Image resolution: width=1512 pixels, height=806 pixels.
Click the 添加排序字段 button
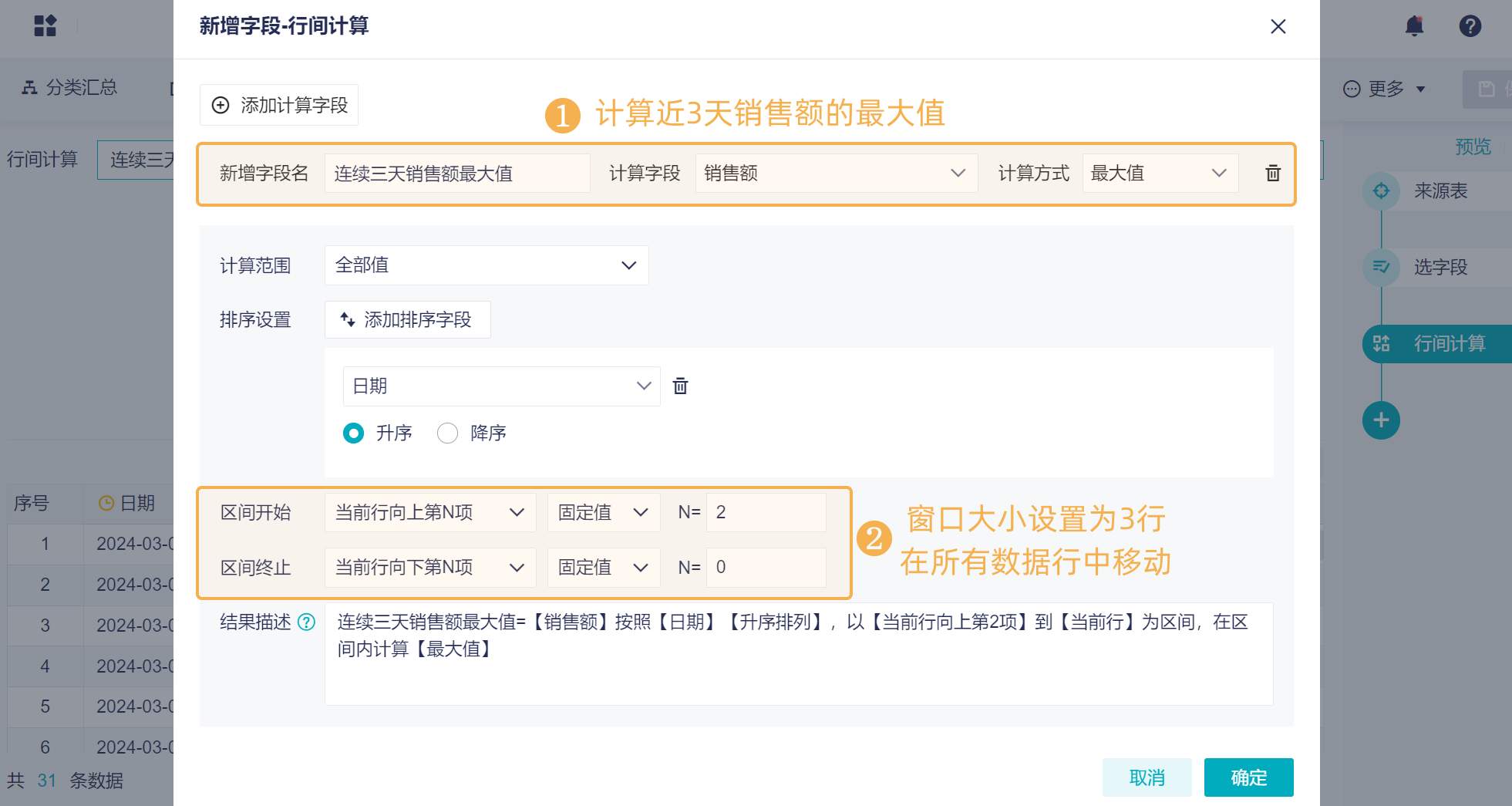[407, 320]
